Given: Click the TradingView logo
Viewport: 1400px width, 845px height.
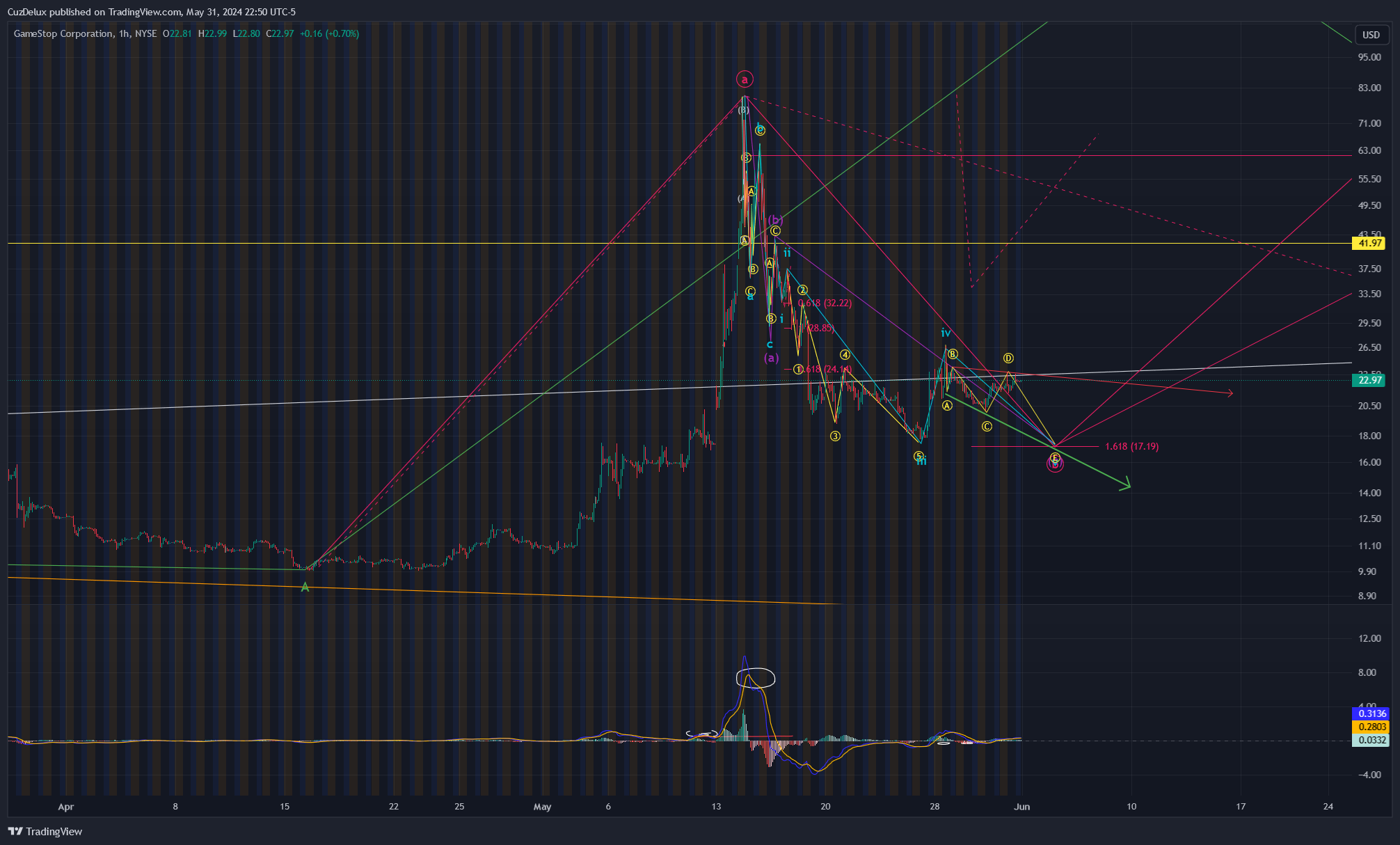Looking at the screenshot, I should pos(45,831).
